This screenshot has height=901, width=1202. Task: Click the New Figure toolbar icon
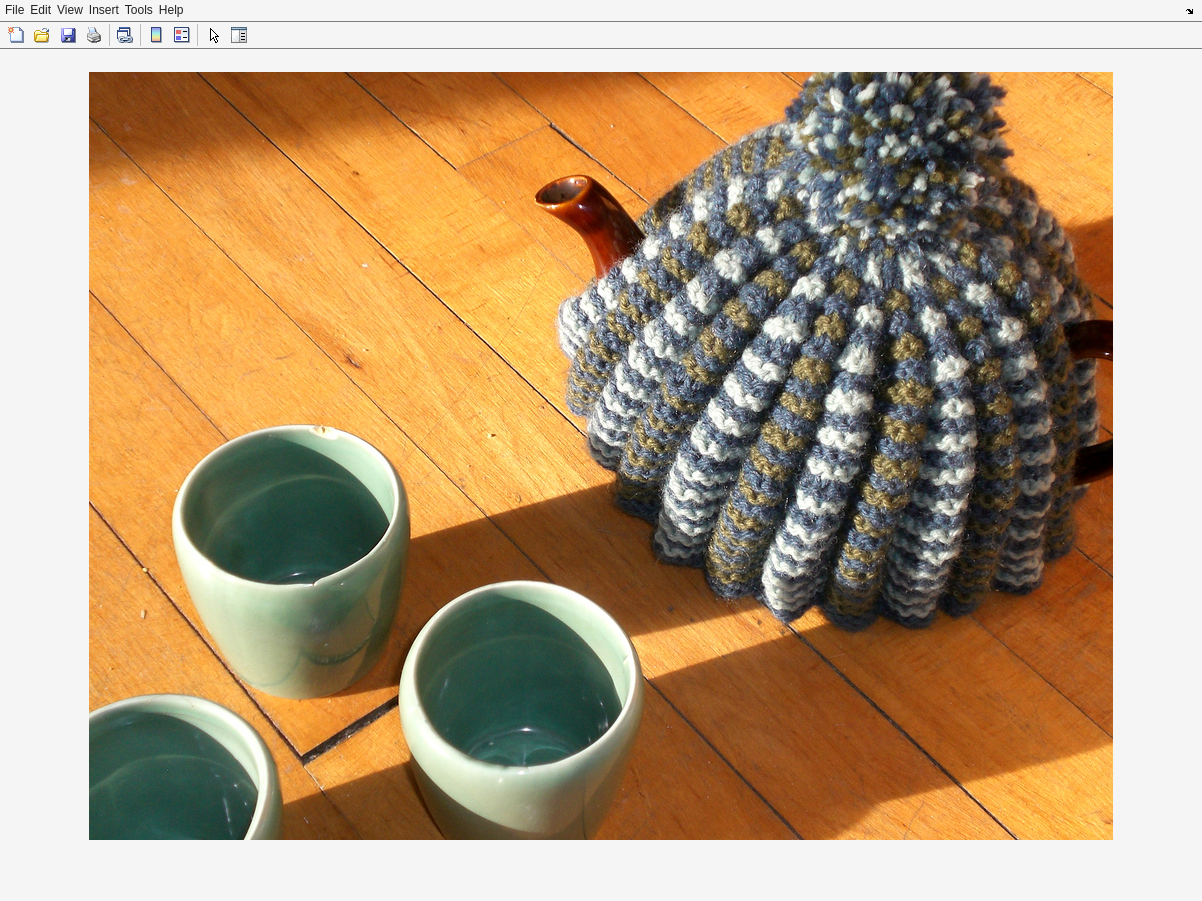point(16,35)
